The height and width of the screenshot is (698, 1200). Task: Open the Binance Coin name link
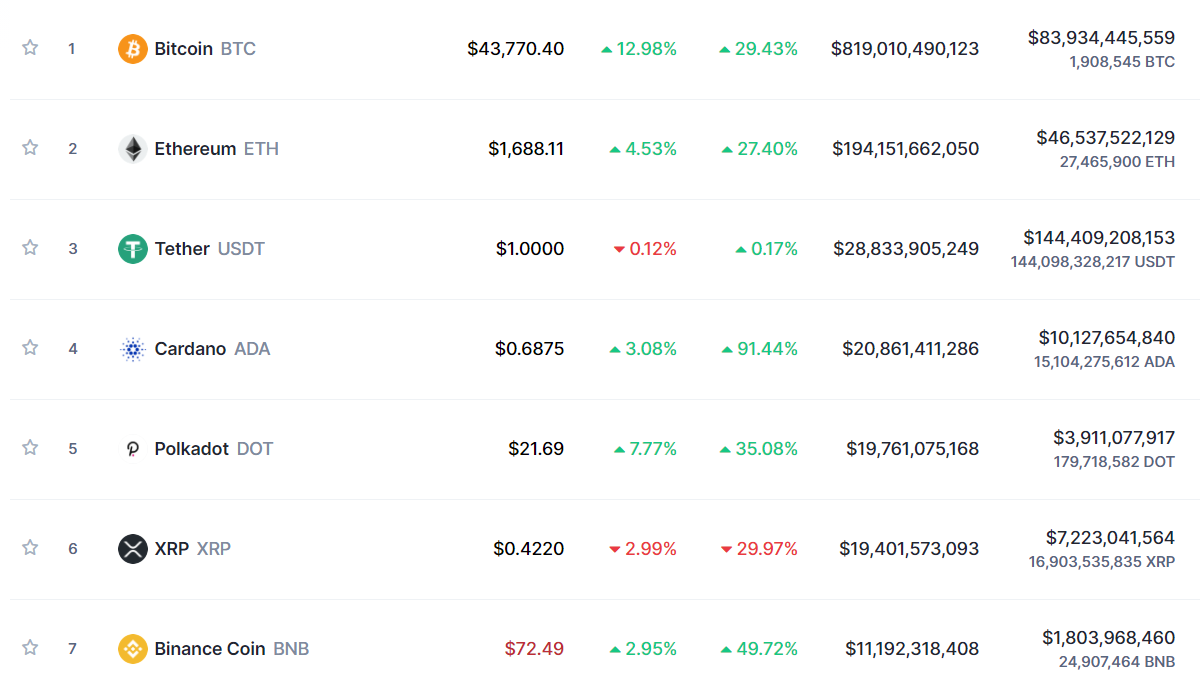click(210, 649)
